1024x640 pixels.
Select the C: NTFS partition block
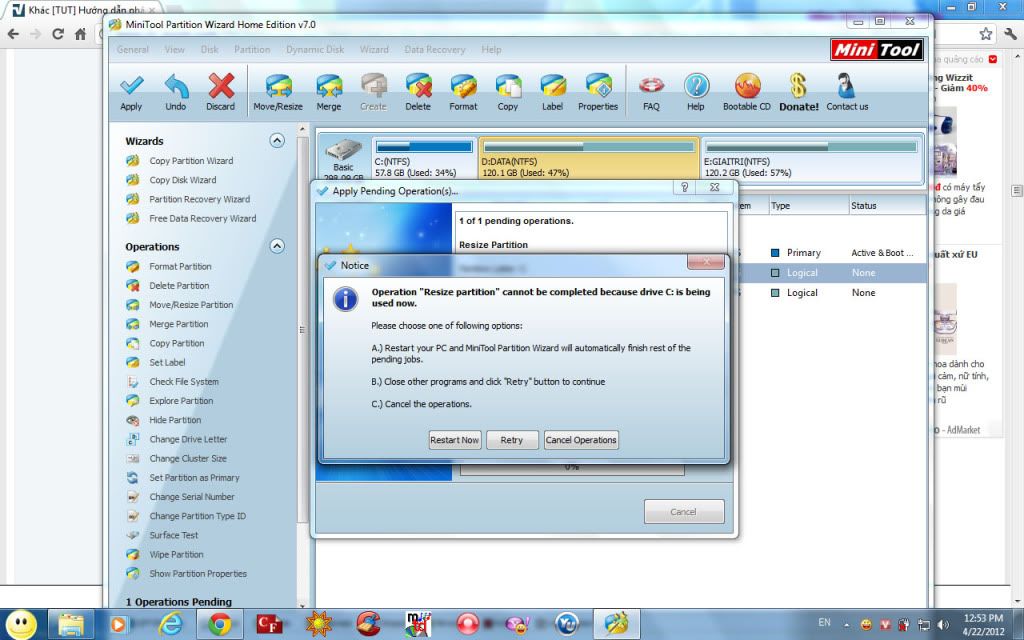click(424, 158)
